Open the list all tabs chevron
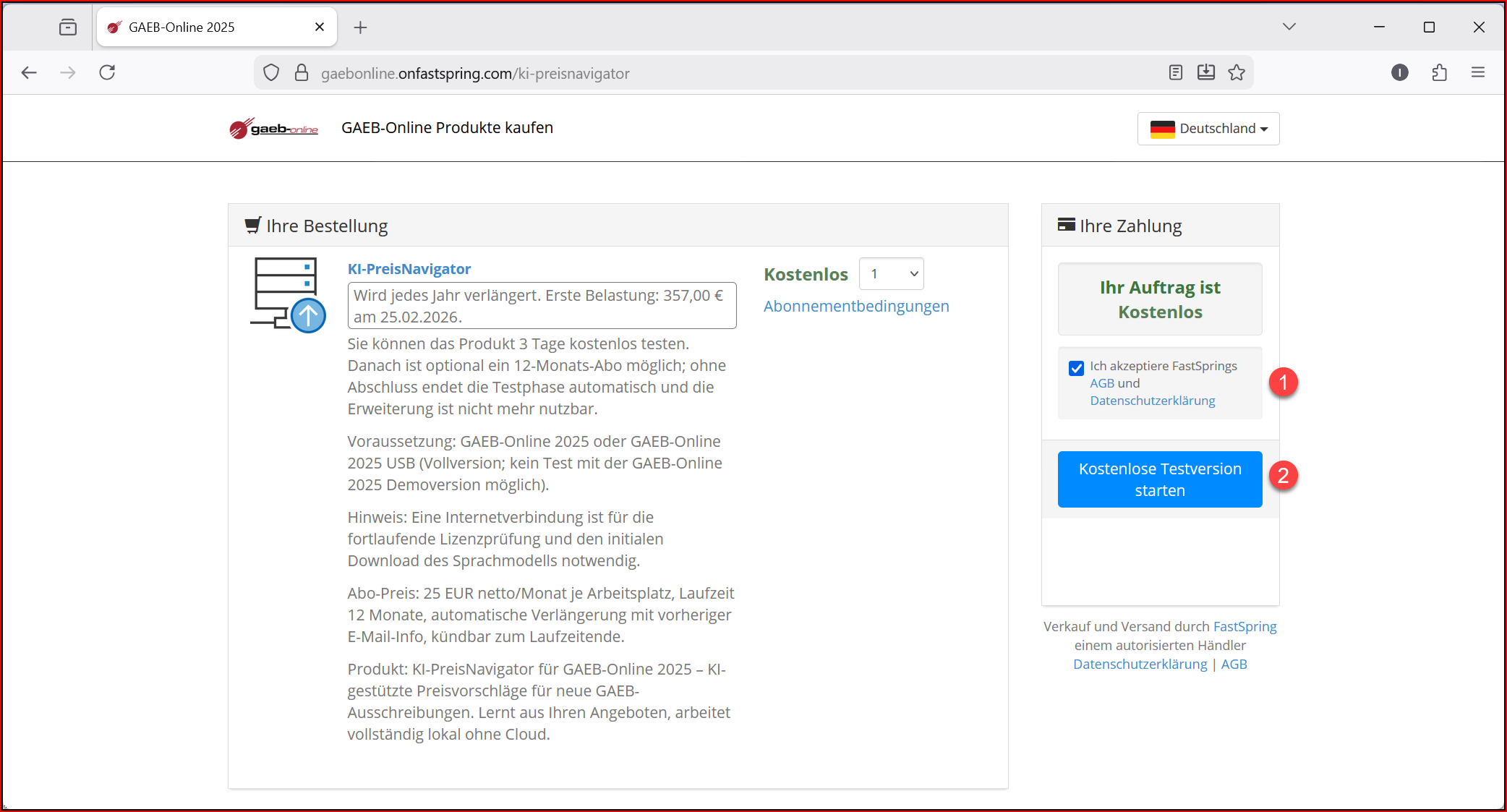The image size is (1507, 812). (1289, 27)
